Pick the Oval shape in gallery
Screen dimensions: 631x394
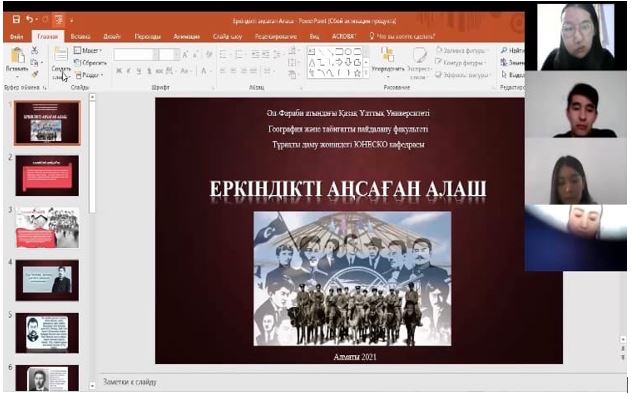tap(348, 52)
